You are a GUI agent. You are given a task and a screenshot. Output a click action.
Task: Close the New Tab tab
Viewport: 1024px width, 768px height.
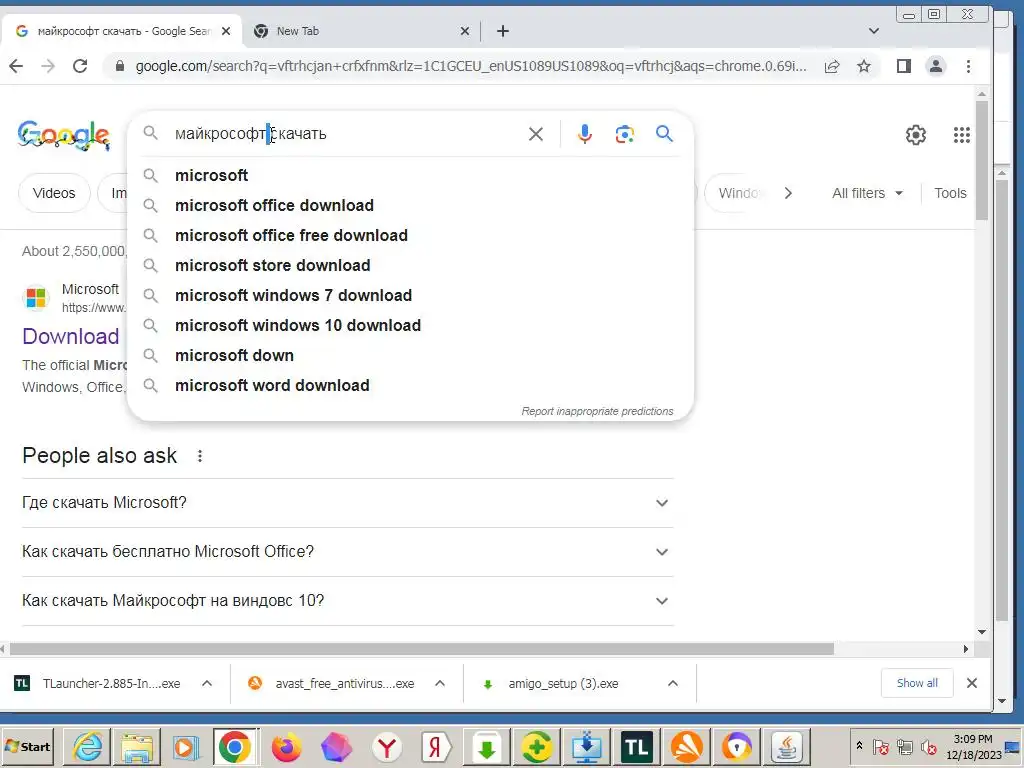(x=464, y=31)
